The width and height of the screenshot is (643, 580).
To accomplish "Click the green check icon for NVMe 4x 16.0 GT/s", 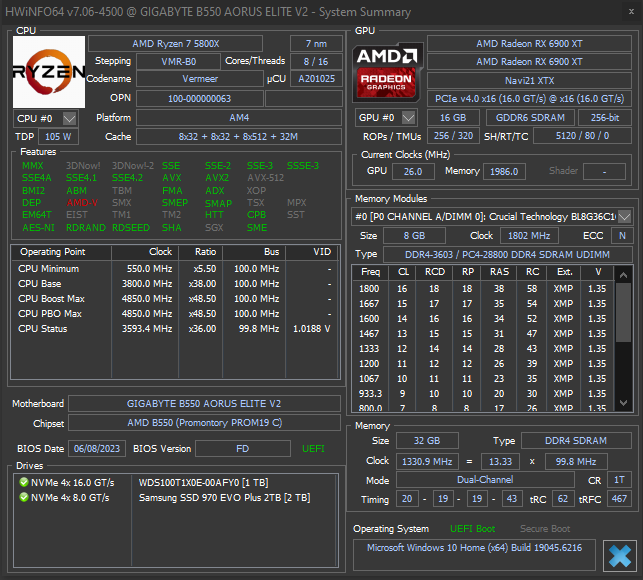I will click(24, 482).
